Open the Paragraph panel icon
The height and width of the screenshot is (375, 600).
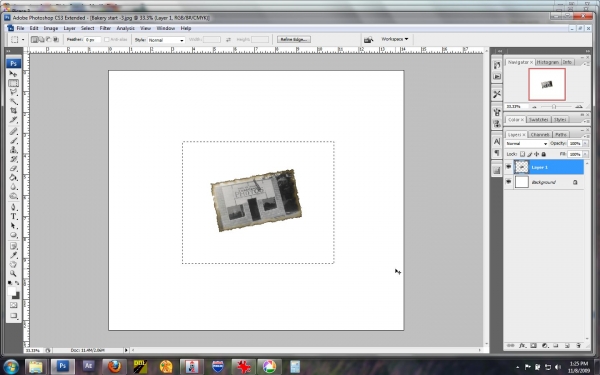497,153
